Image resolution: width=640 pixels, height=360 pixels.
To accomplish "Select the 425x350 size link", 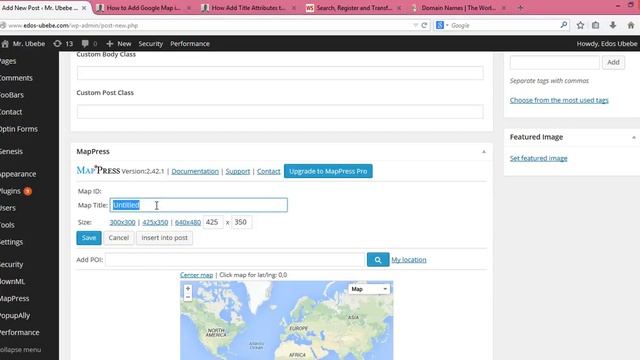I will point(155,222).
